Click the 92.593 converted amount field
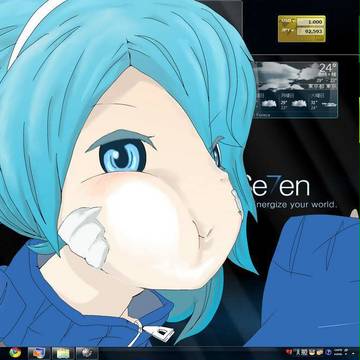This screenshot has height=360, width=360. (x=310, y=31)
